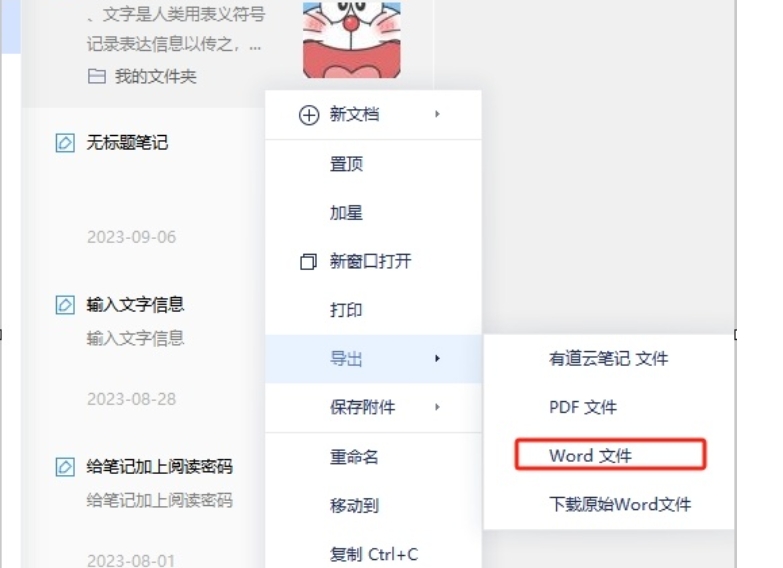Expand the 新文档 submenu arrow
The height and width of the screenshot is (568, 783).
tap(437, 114)
